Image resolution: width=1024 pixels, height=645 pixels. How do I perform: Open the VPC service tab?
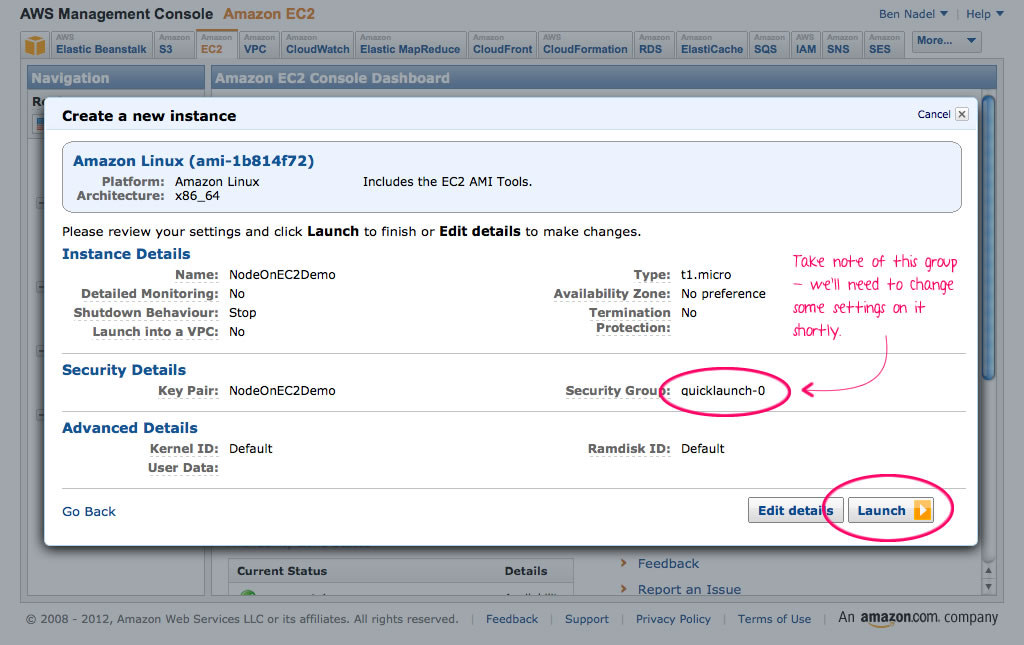point(259,45)
